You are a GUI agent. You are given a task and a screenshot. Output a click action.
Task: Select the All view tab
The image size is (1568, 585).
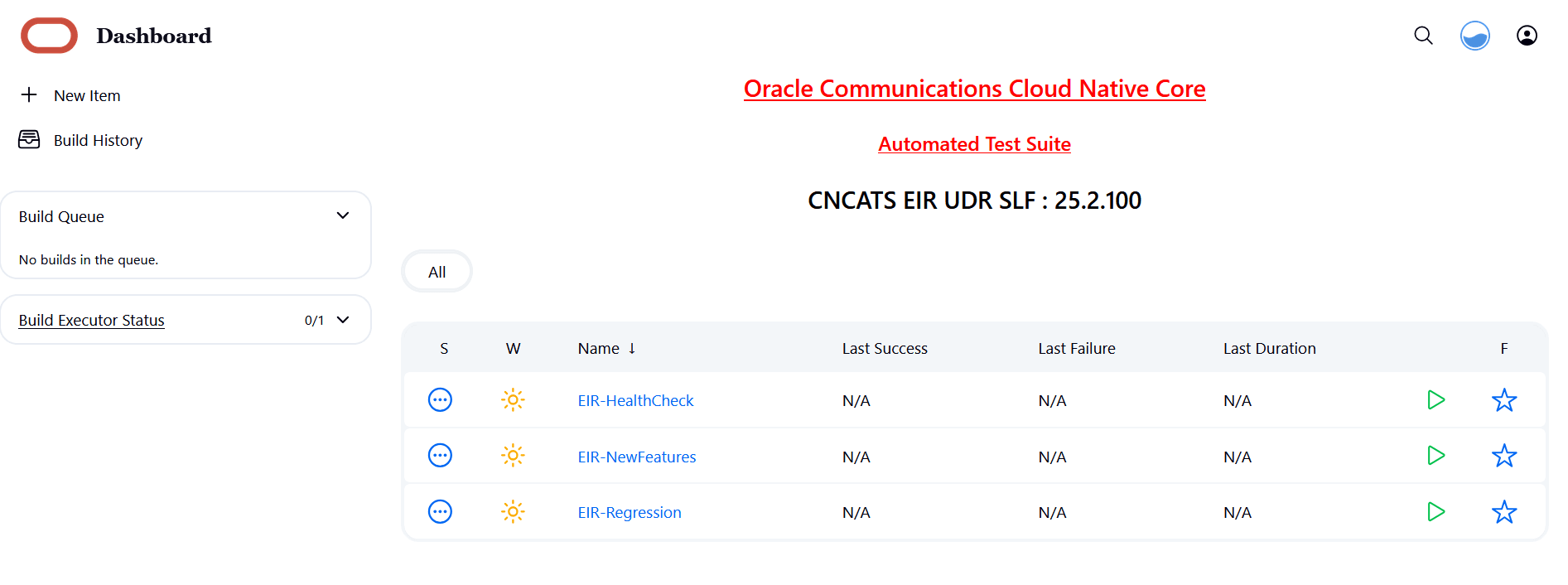point(437,272)
